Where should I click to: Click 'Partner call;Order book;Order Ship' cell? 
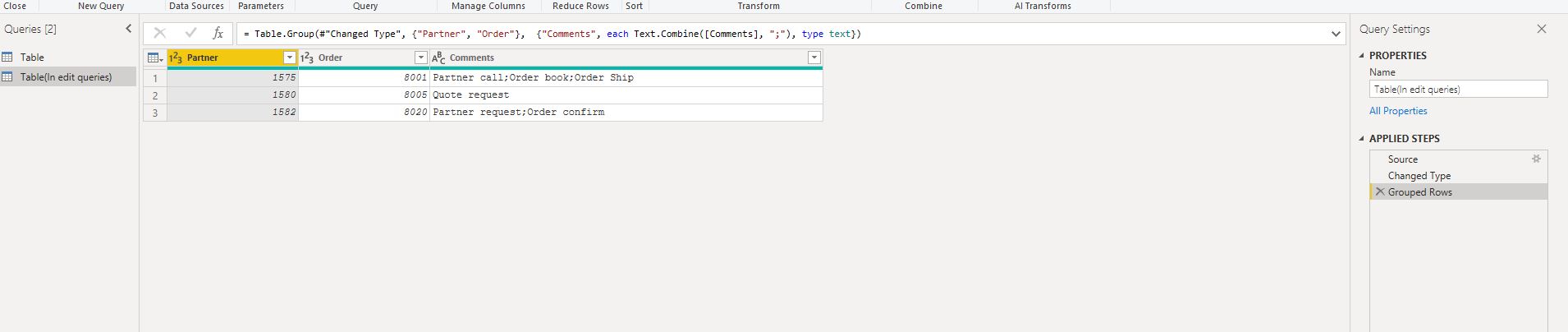(626, 78)
